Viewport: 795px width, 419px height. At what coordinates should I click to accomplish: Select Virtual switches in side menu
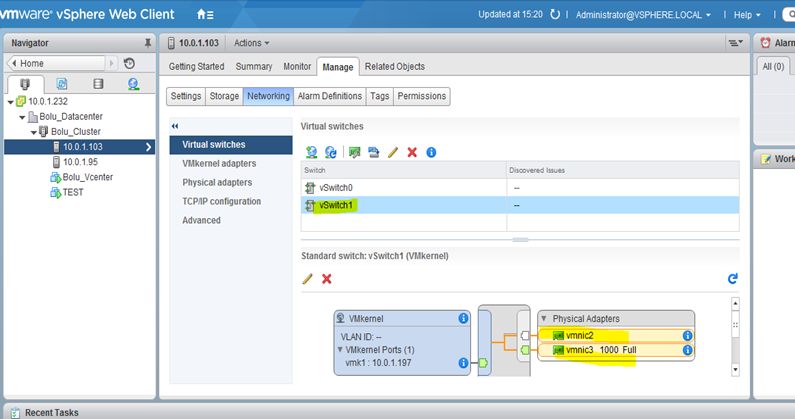pyautogui.click(x=231, y=145)
